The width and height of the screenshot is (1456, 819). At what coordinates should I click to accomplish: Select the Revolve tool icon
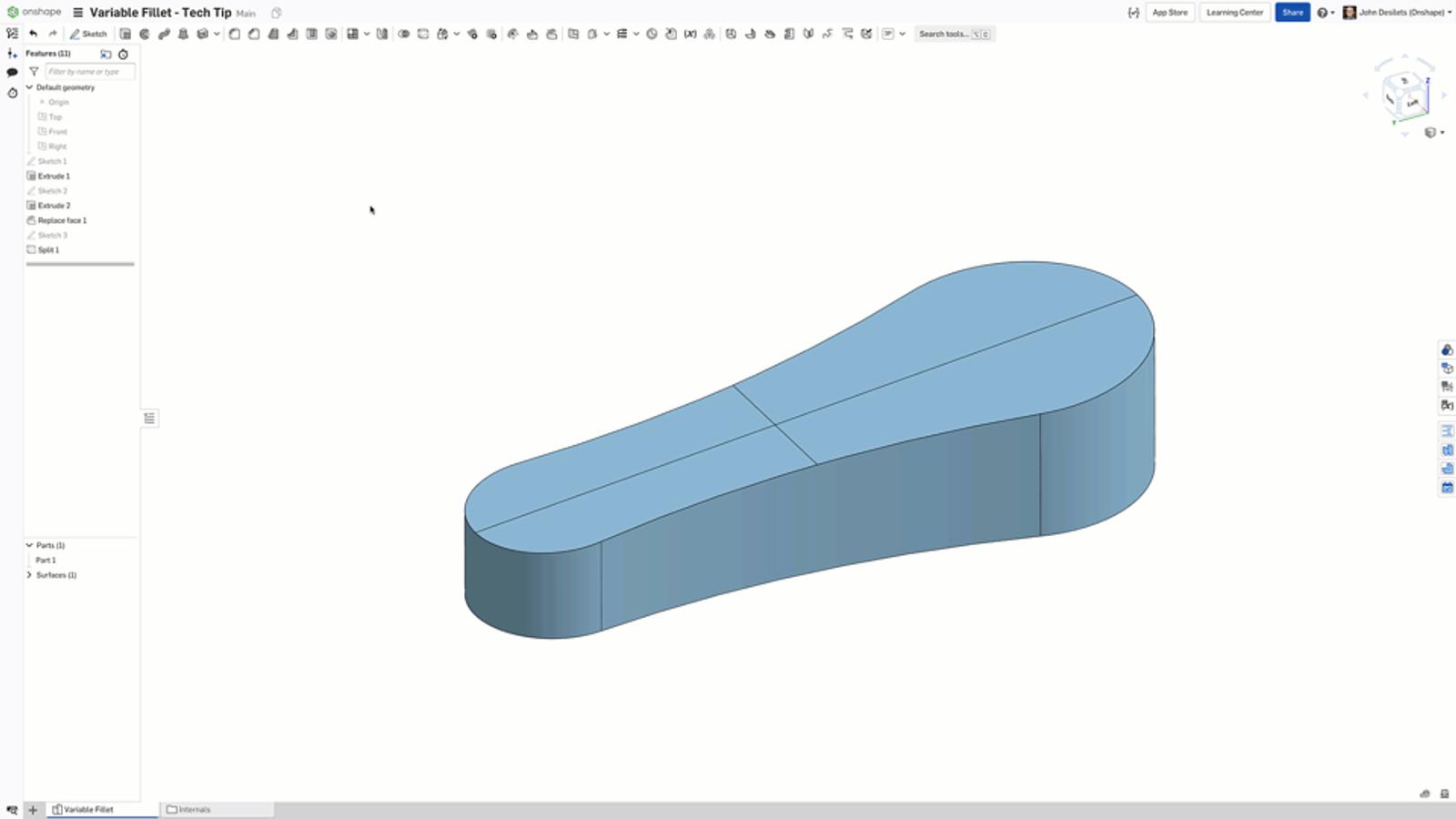145,34
